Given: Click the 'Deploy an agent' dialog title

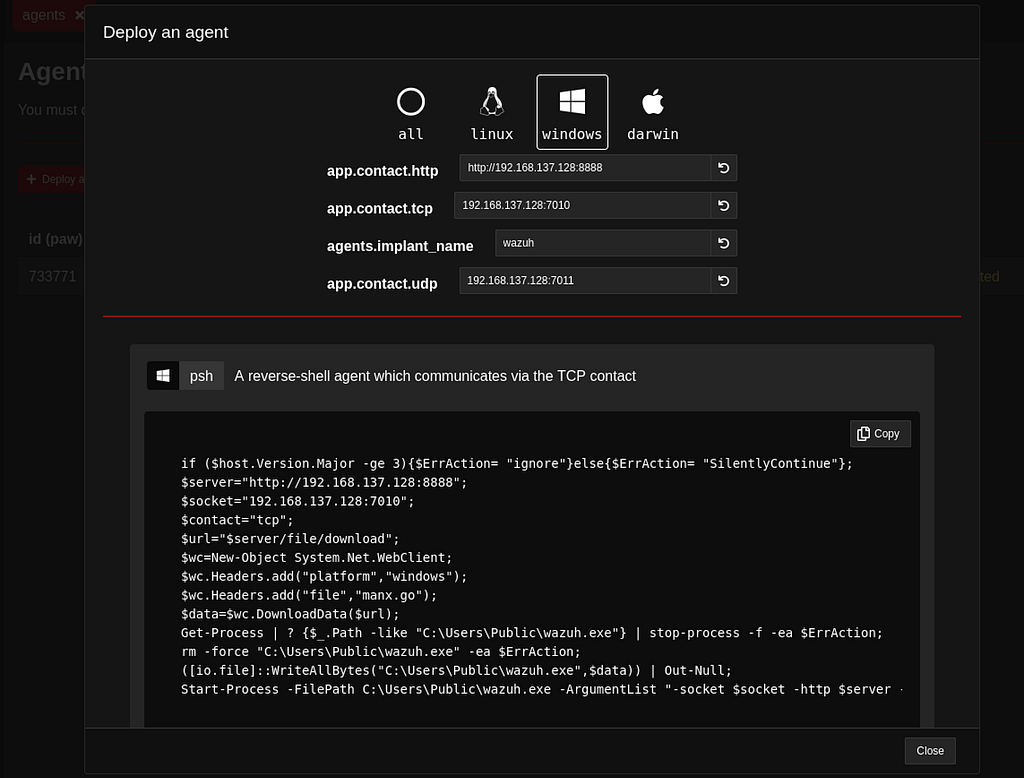Looking at the screenshot, I should pyautogui.click(x=165, y=32).
